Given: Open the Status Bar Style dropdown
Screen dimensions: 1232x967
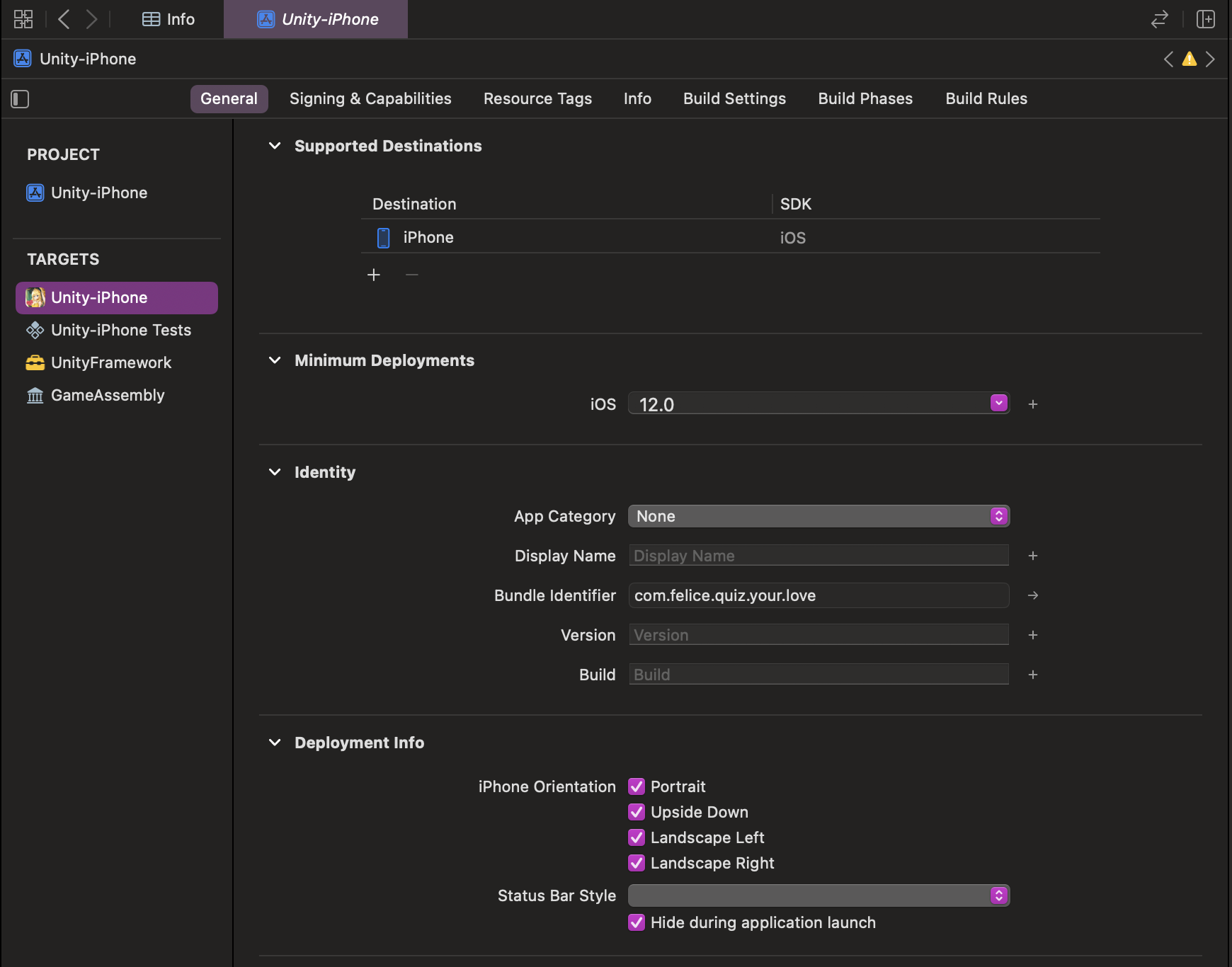Looking at the screenshot, I should click(819, 896).
